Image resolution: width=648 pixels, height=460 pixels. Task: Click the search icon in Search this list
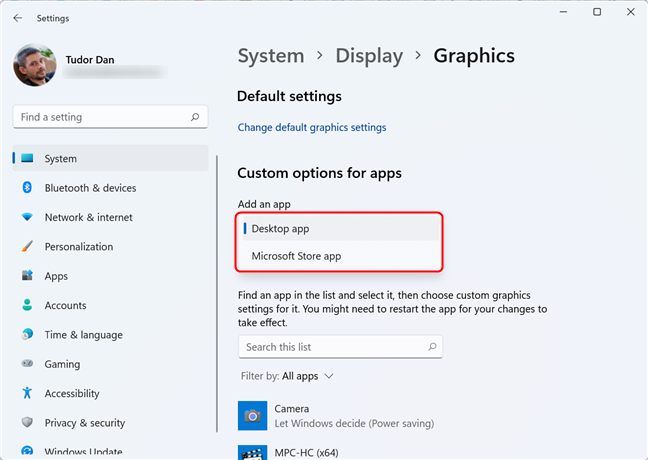coord(432,347)
